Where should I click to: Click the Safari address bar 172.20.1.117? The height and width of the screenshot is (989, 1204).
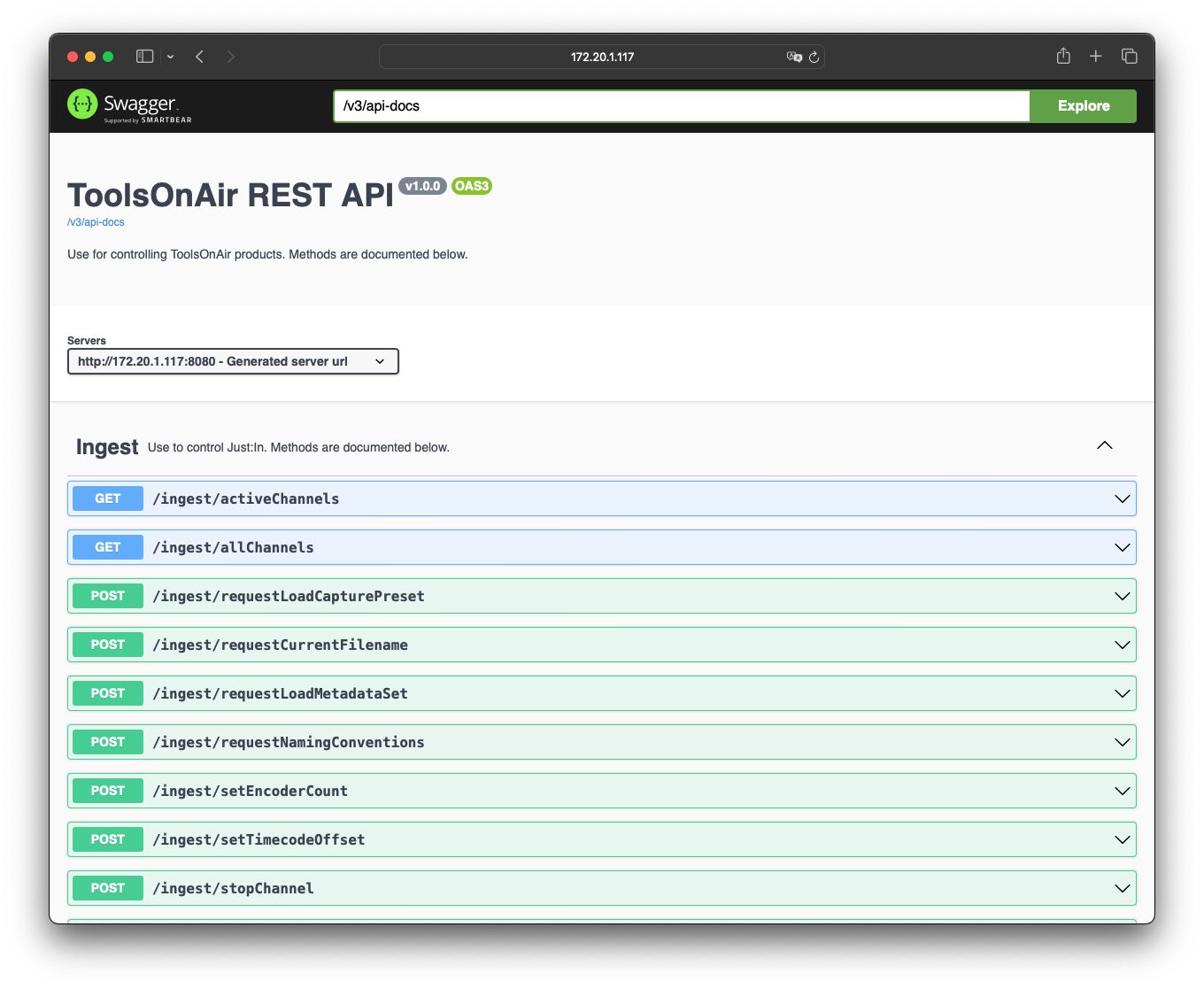click(602, 57)
